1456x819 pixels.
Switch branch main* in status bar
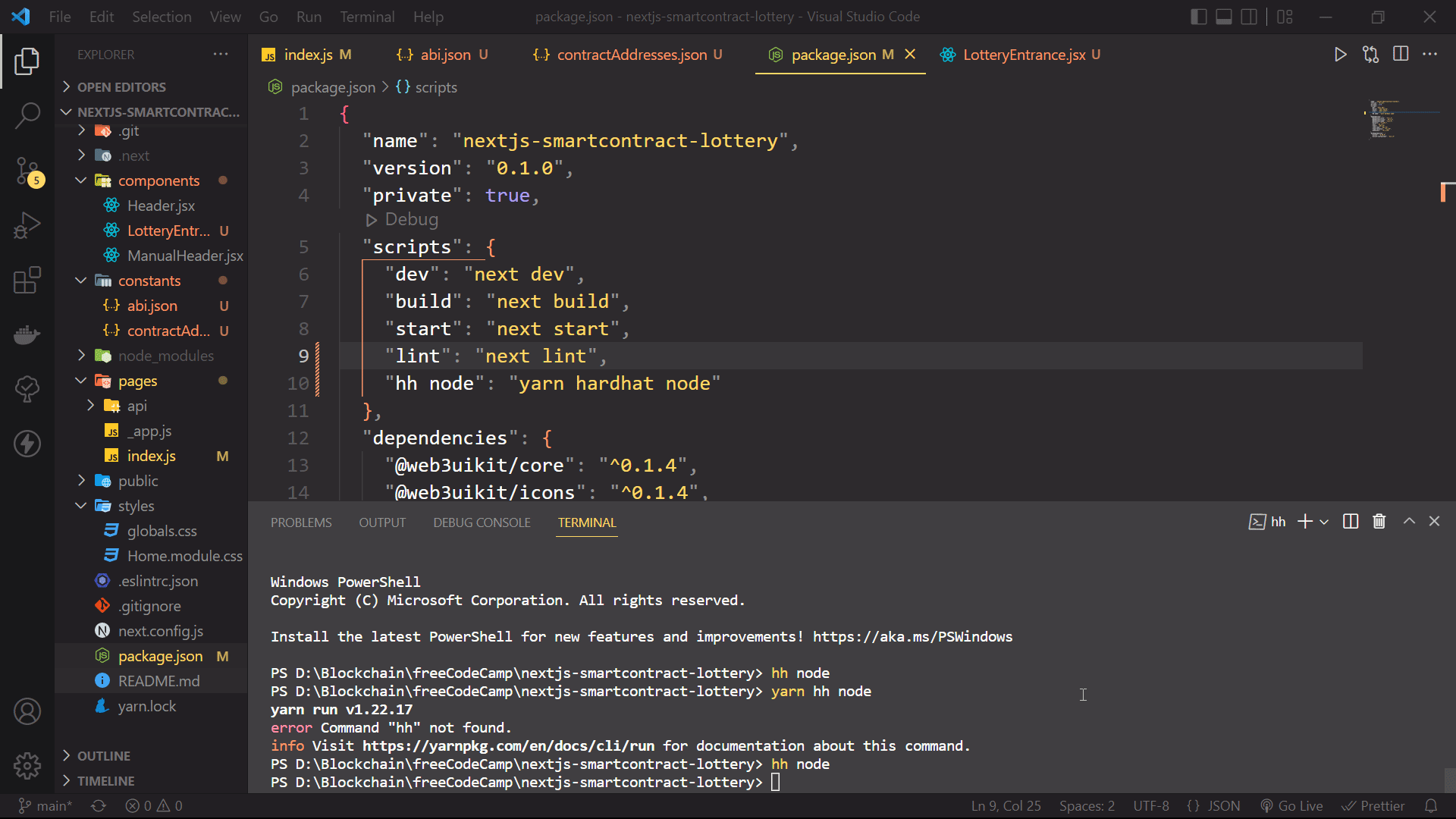(45, 806)
